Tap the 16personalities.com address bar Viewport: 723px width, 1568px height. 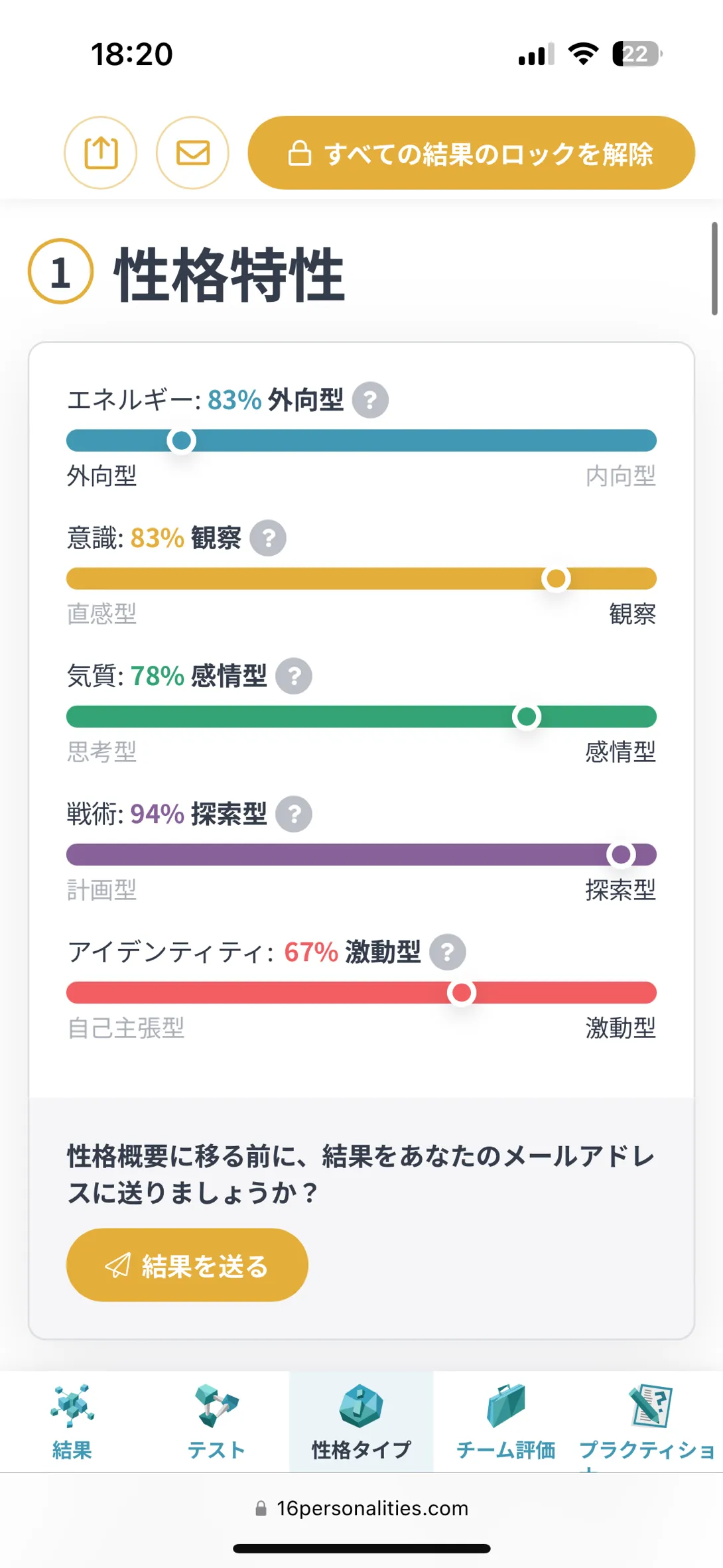362,1508
